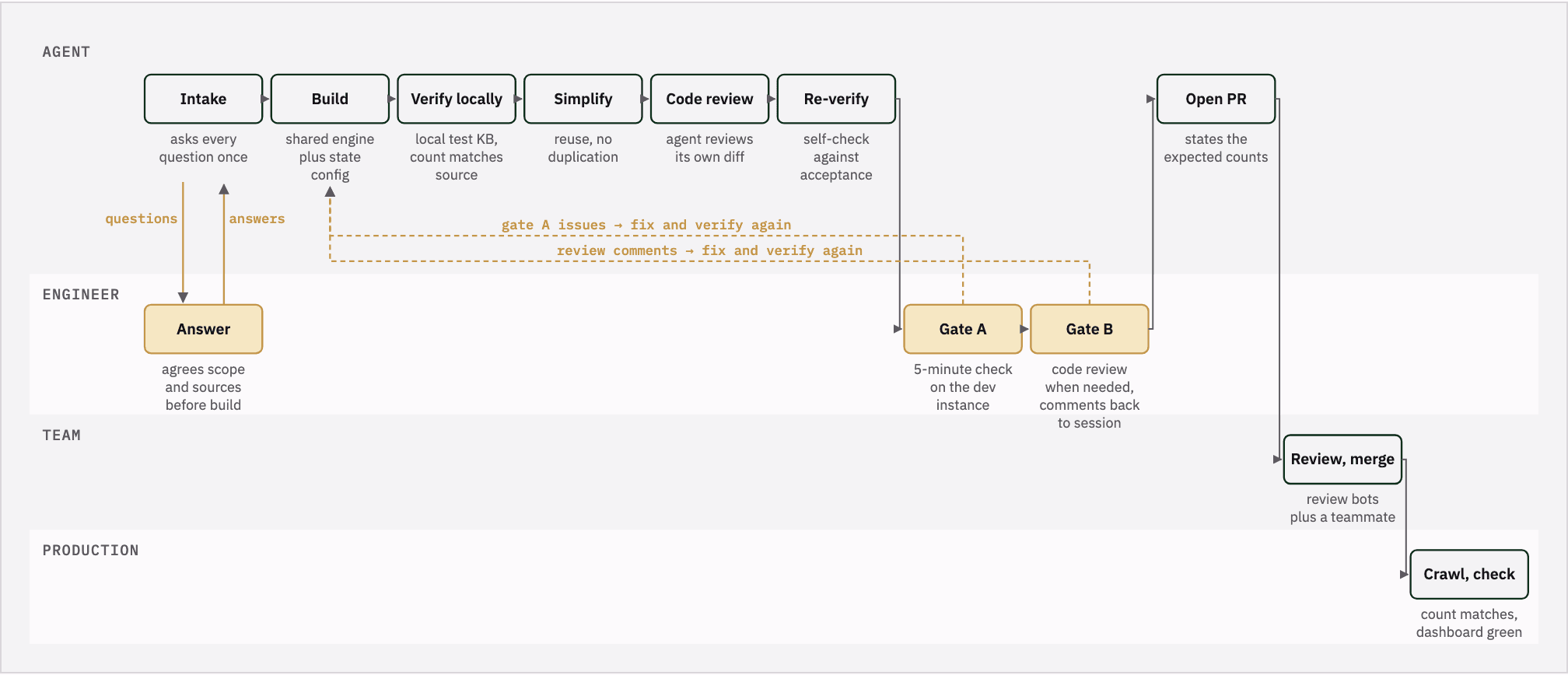Click caption 'local test KB, count matches source'

pos(457,157)
